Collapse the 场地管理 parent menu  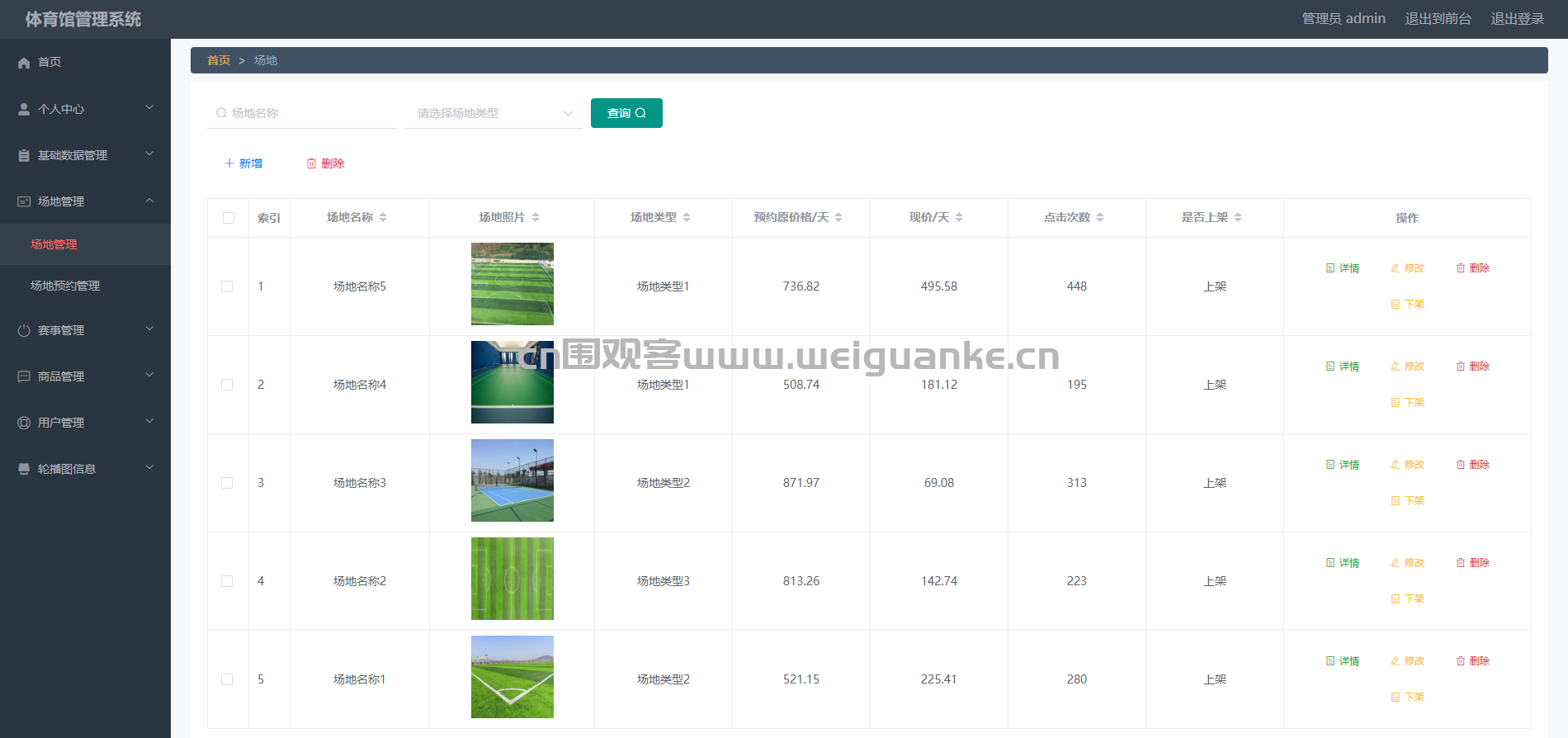[x=85, y=201]
